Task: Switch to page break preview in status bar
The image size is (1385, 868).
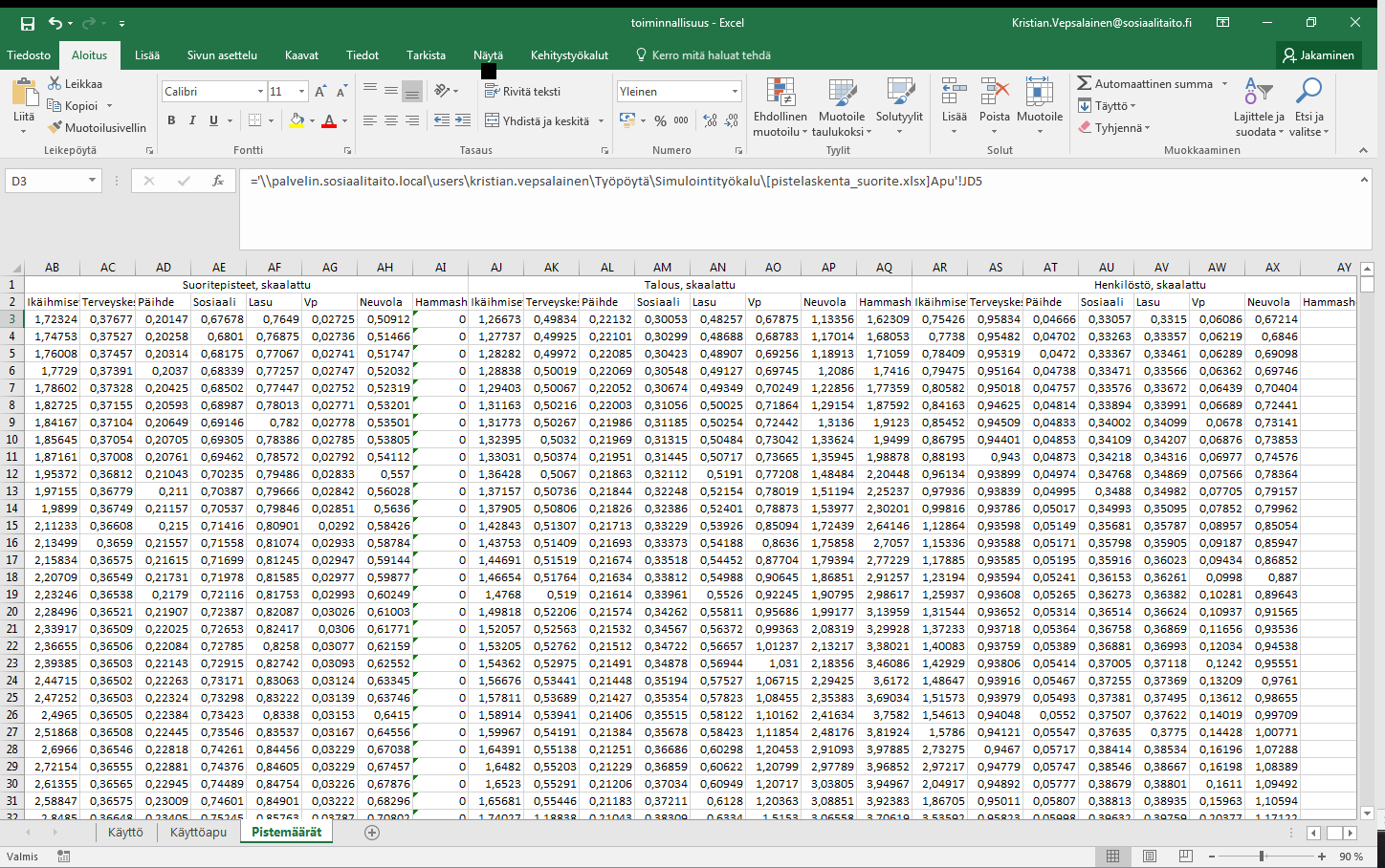Action: (1186, 857)
